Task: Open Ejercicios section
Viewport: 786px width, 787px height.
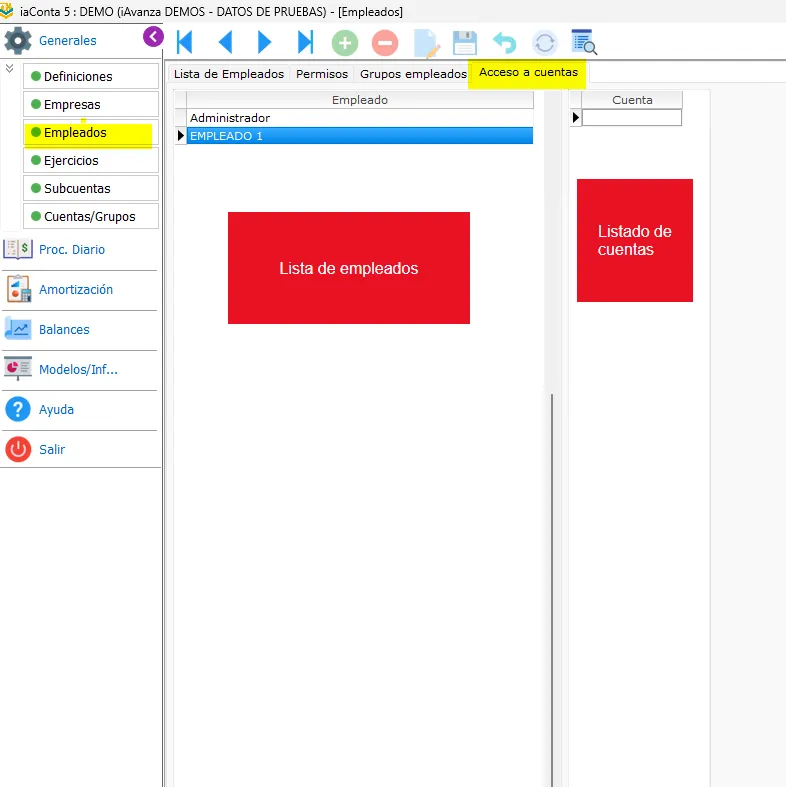Action: pos(91,161)
